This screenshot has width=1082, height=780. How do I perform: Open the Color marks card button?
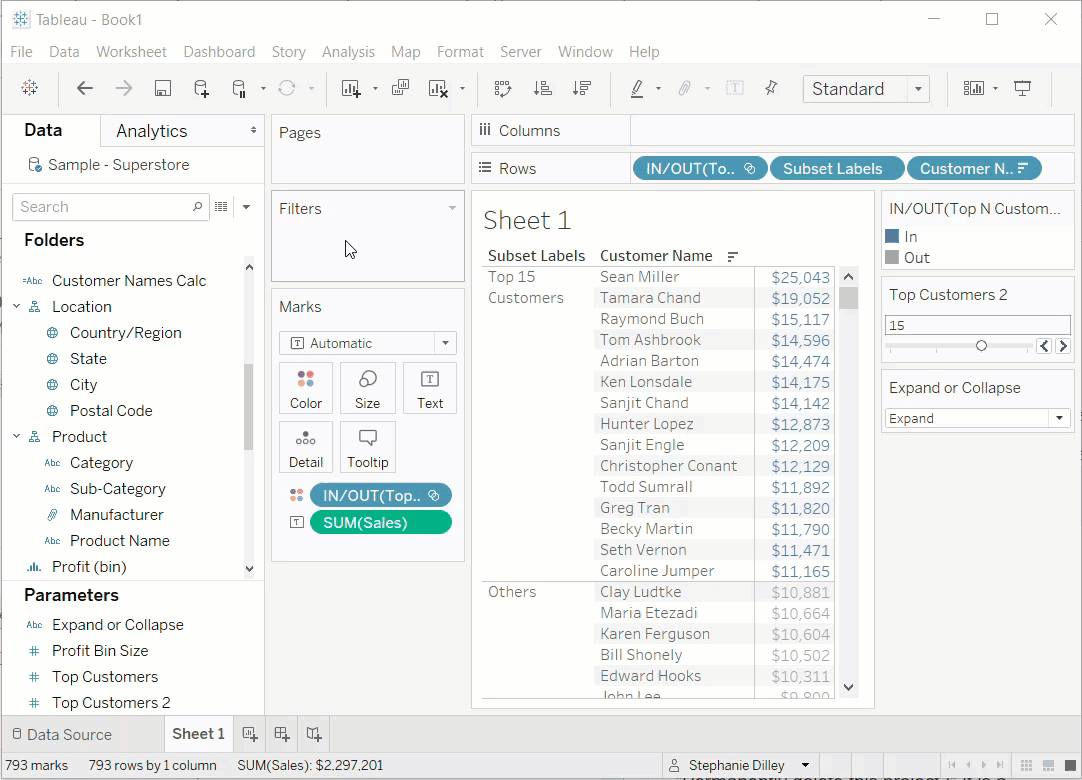tap(306, 388)
